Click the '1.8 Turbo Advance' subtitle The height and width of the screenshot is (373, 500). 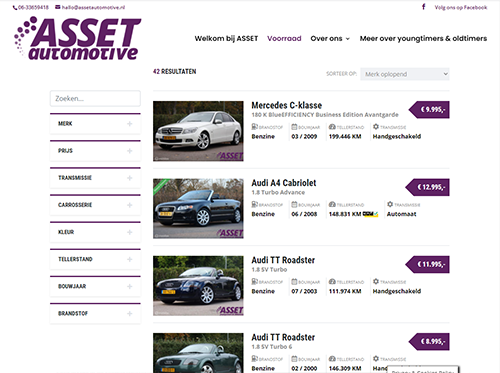[278, 192]
